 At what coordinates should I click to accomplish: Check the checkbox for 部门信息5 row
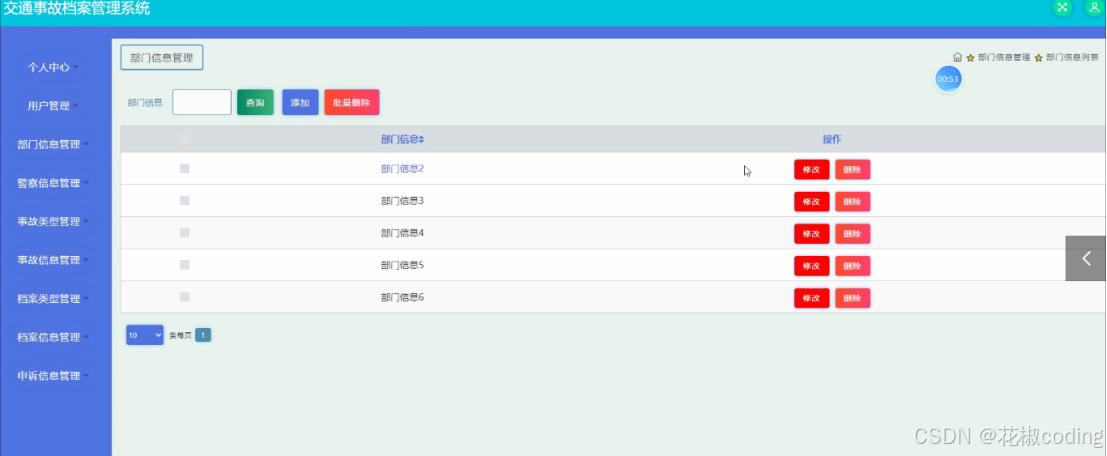185,265
